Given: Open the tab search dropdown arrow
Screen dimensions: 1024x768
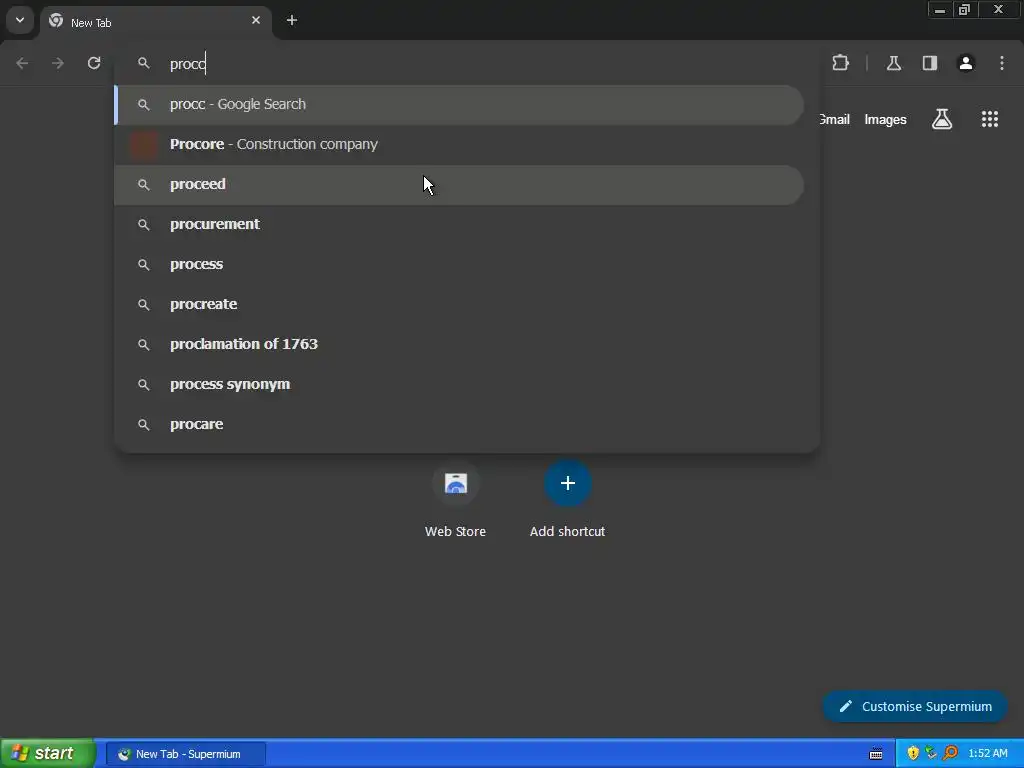Looking at the screenshot, I should (x=20, y=20).
